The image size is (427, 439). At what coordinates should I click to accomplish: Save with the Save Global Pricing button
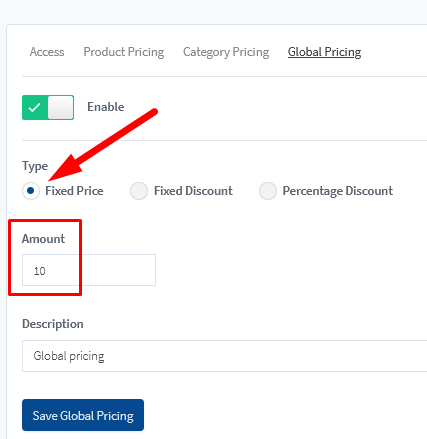pyautogui.click(x=83, y=415)
